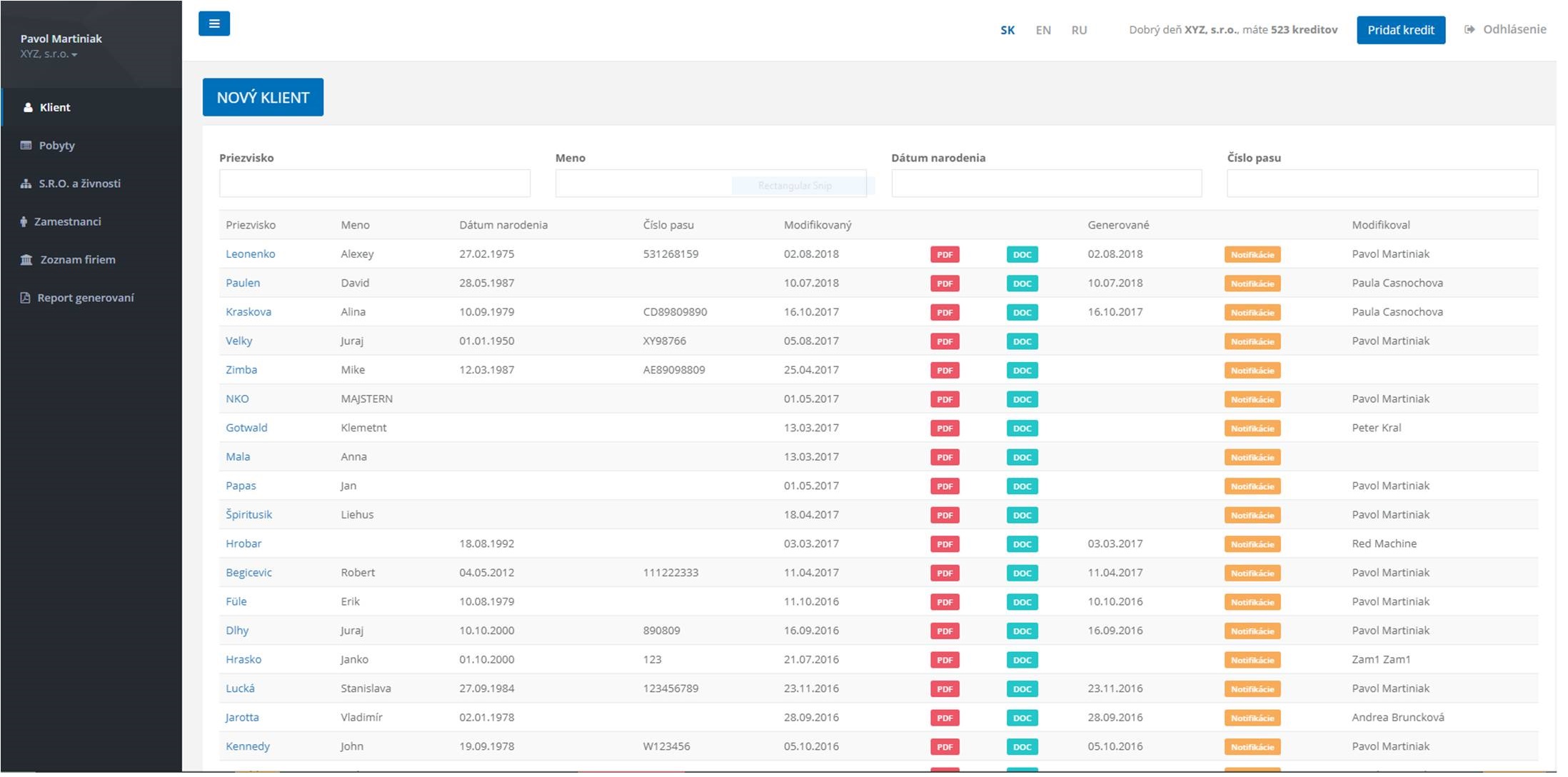Expand the XYZ, s.r.o. company dropdown
Image resolution: width=1568 pixels, height=777 pixels.
coord(49,54)
